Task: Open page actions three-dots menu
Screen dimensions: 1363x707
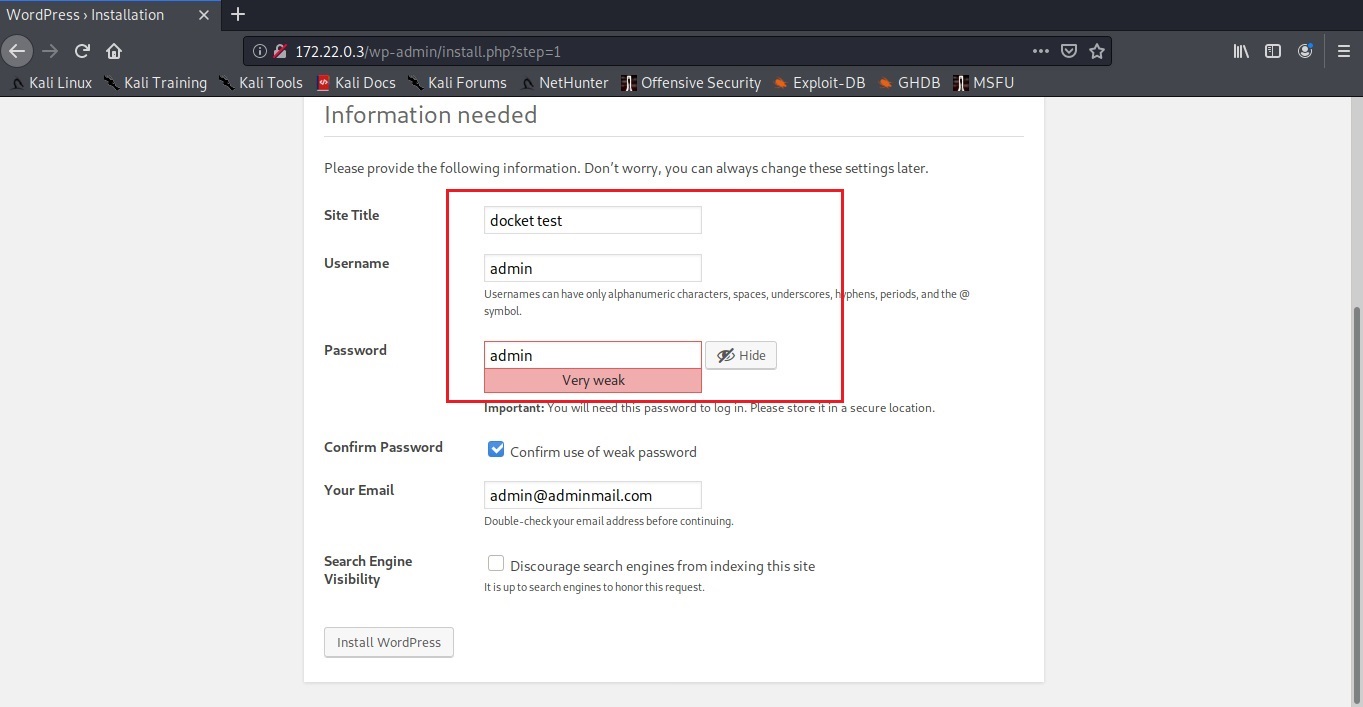Action: tap(1040, 51)
